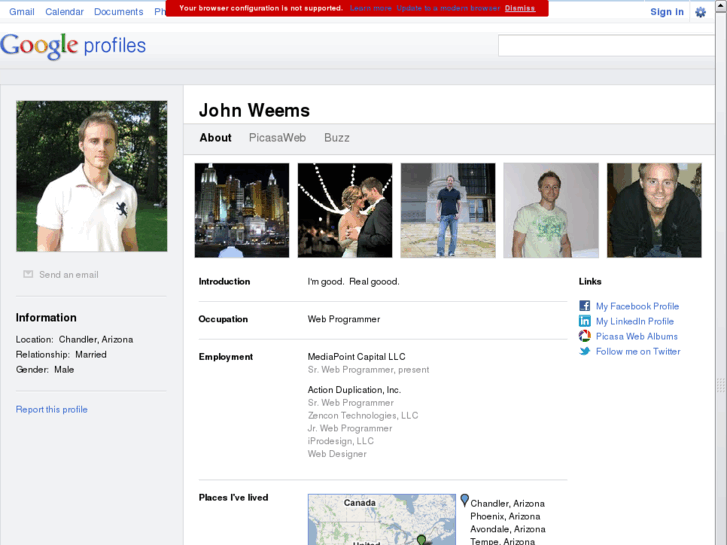Viewport: 727px width, 545px height.
Task: Click the Web Programmer occupation text
Action: [344, 319]
